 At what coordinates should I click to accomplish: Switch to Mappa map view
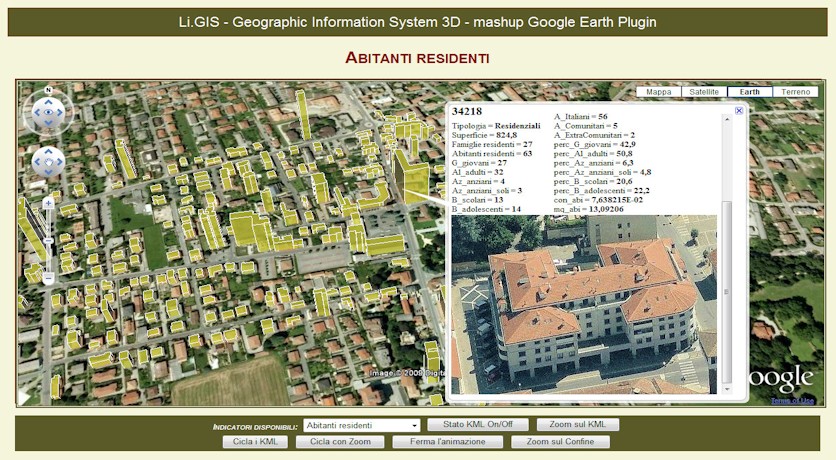pyautogui.click(x=659, y=92)
